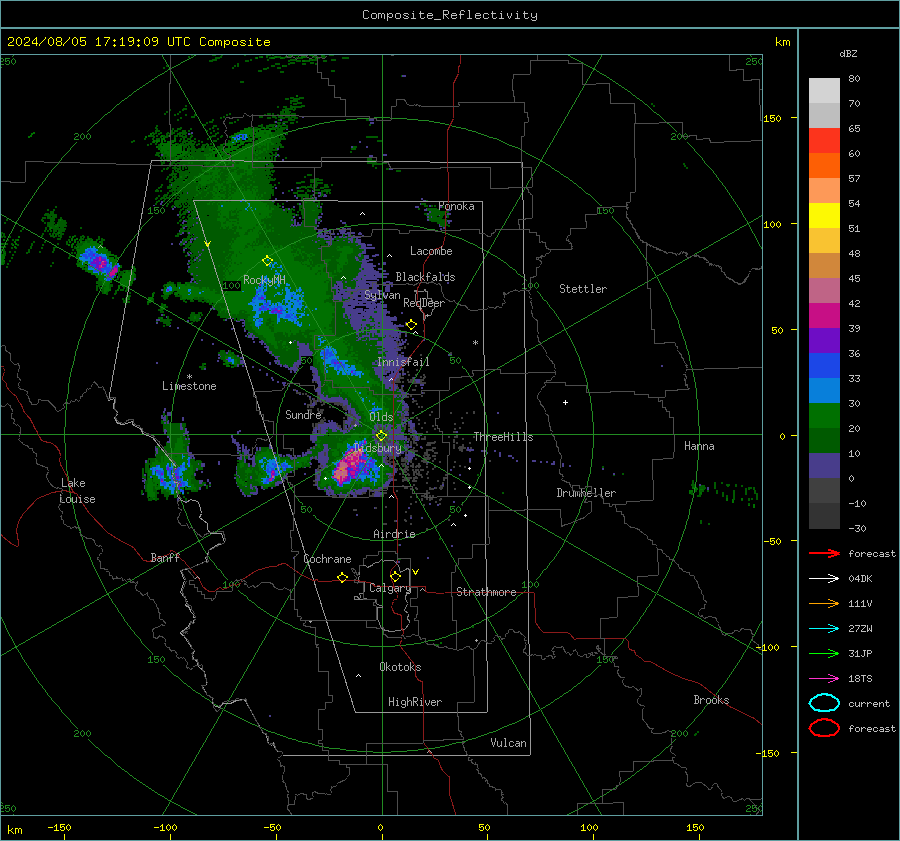900x841 pixels.
Task: Click the Okotoks label
Action: pyautogui.click(x=400, y=667)
